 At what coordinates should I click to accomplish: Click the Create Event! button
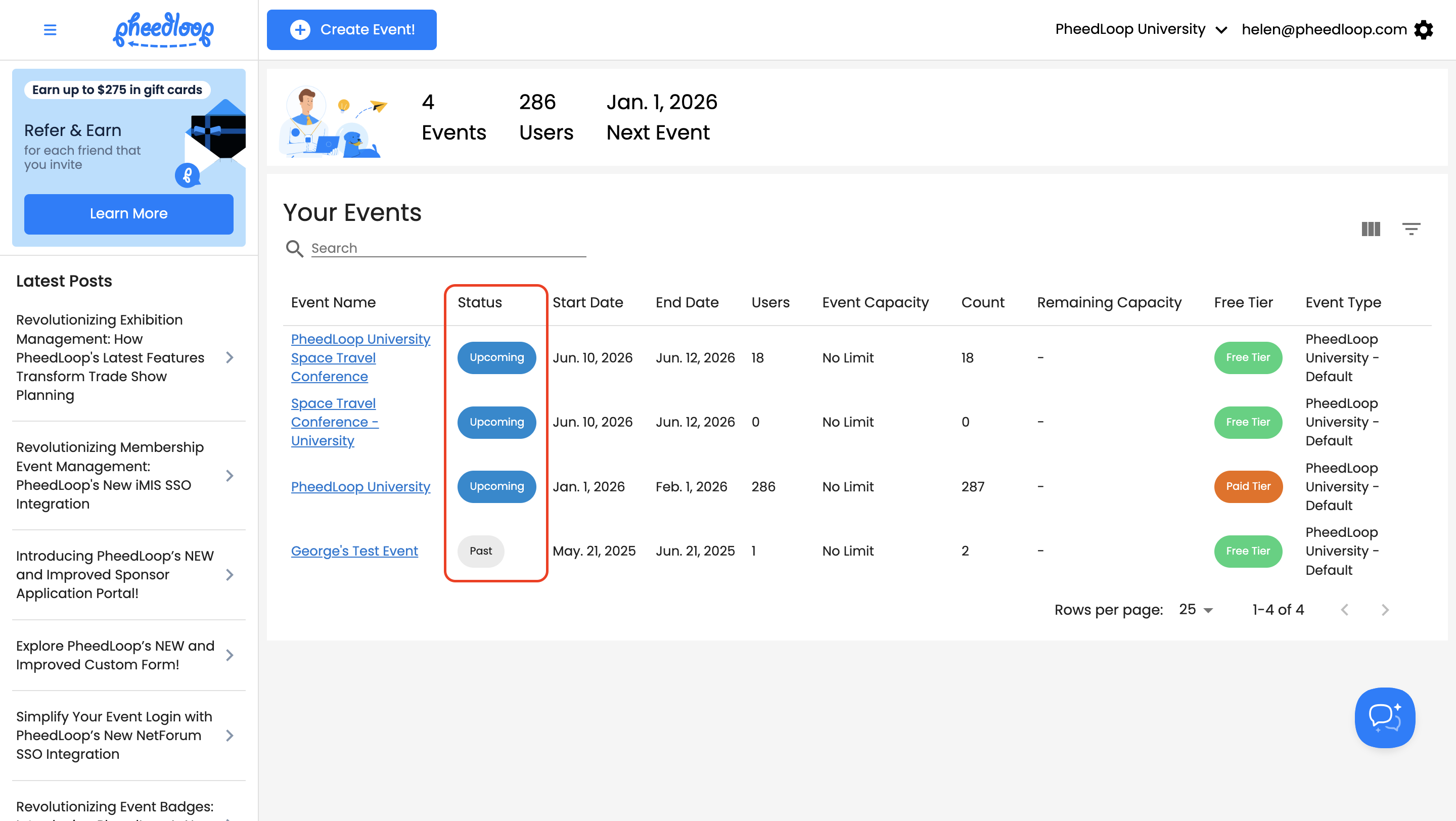[351, 29]
